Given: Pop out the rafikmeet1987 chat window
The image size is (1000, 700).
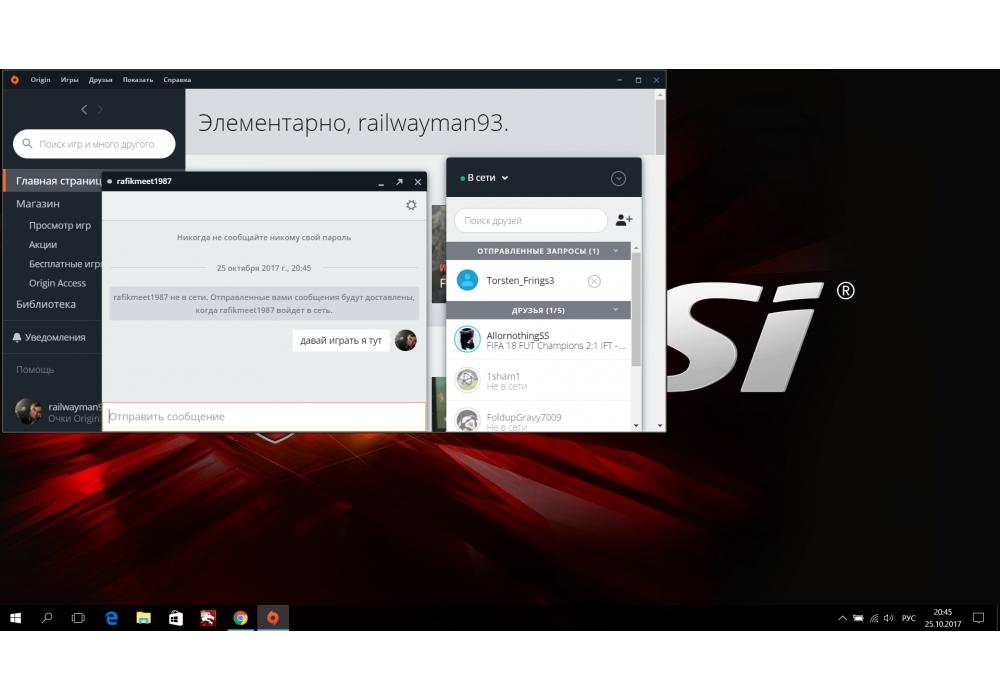Looking at the screenshot, I should (x=399, y=182).
